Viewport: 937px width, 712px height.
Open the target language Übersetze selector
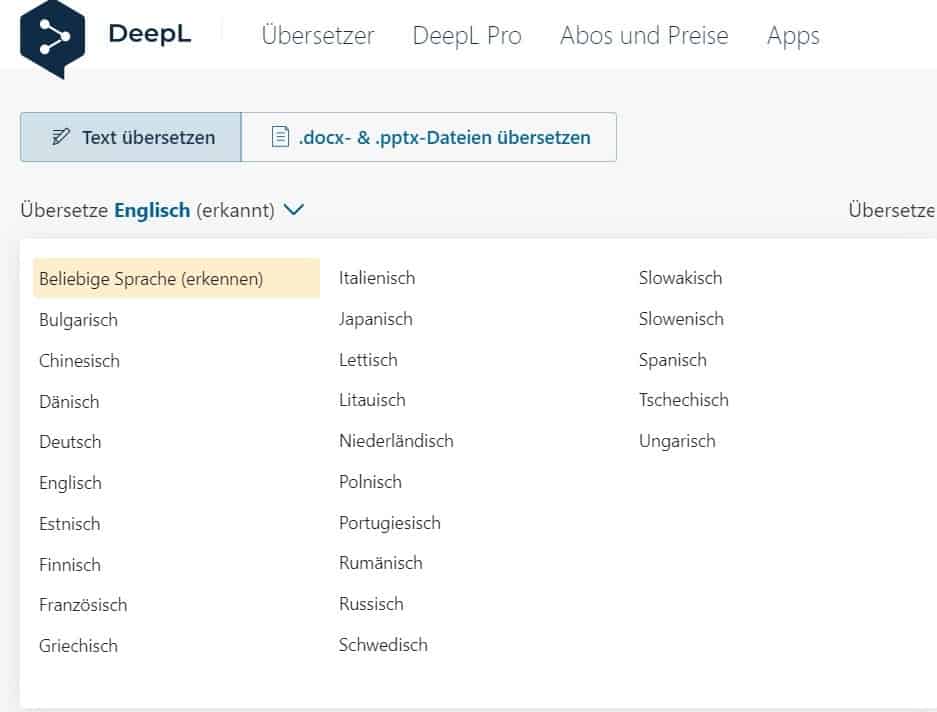(x=892, y=210)
